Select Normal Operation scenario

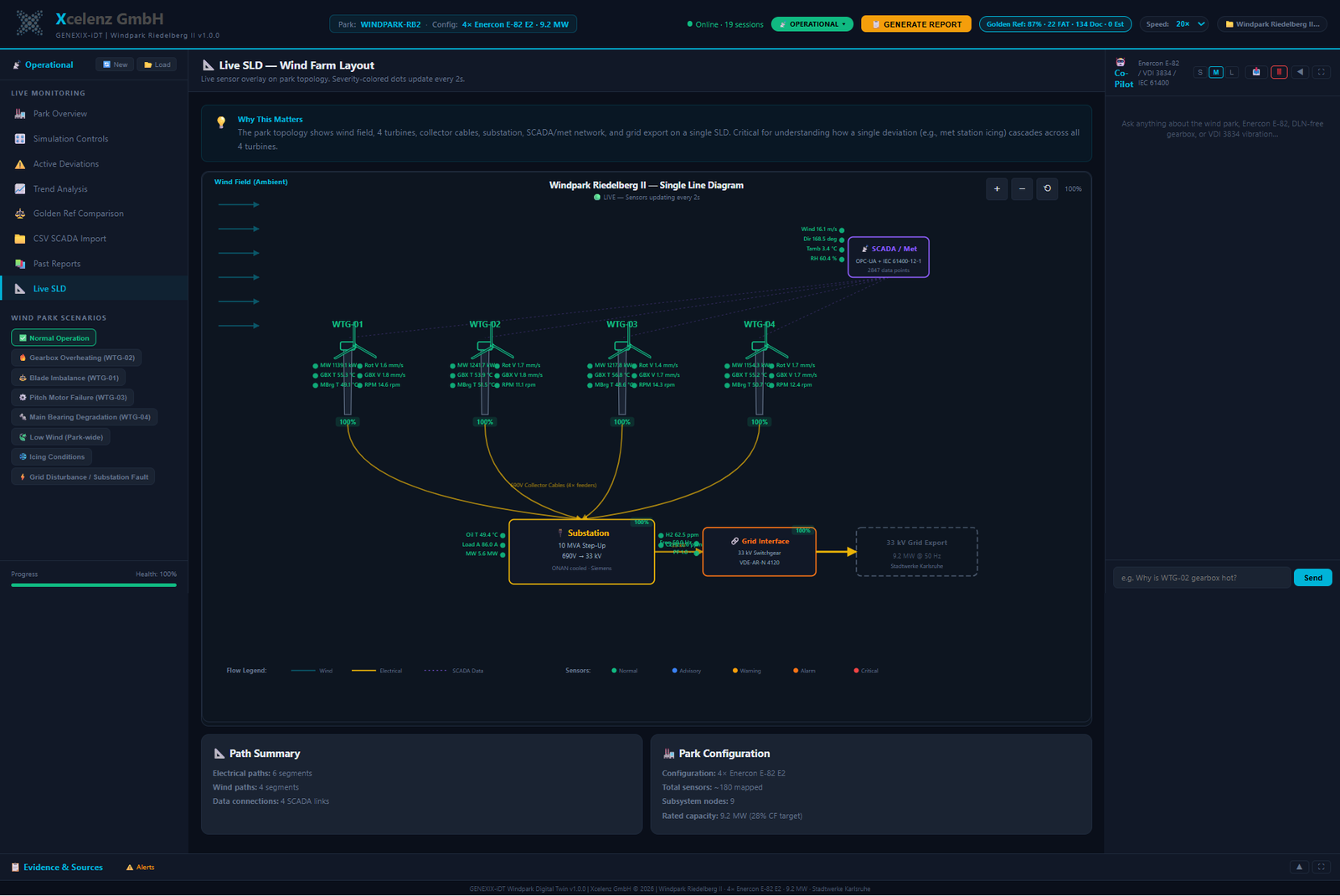coord(54,338)
